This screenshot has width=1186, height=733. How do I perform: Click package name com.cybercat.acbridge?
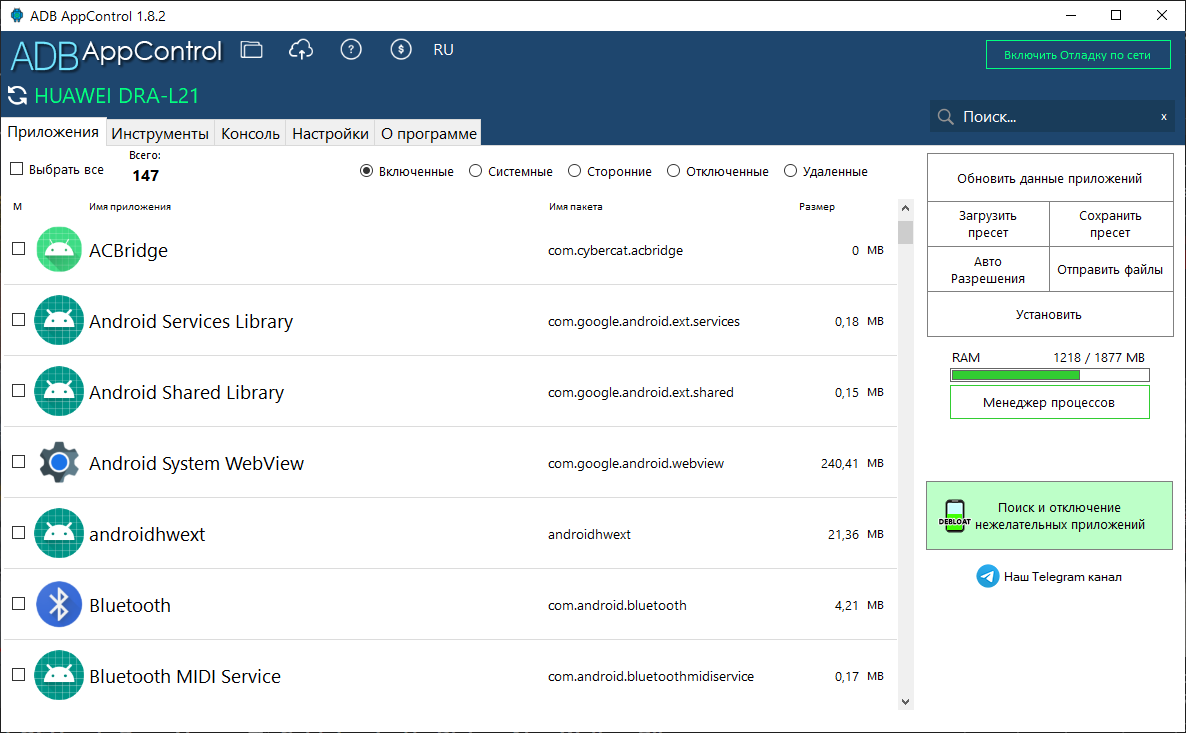[x=616, y=250]
